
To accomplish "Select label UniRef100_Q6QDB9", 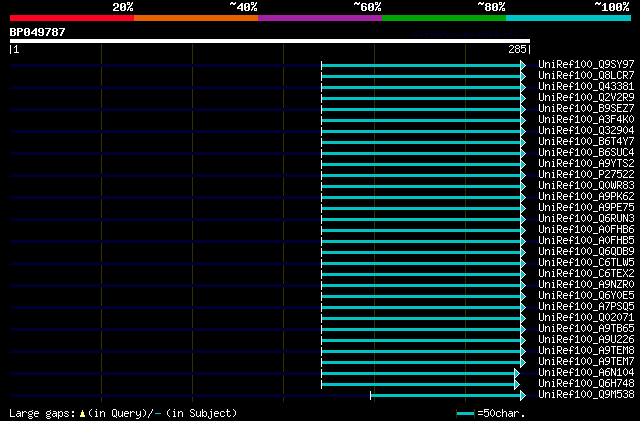I will (x=586, y=252).
